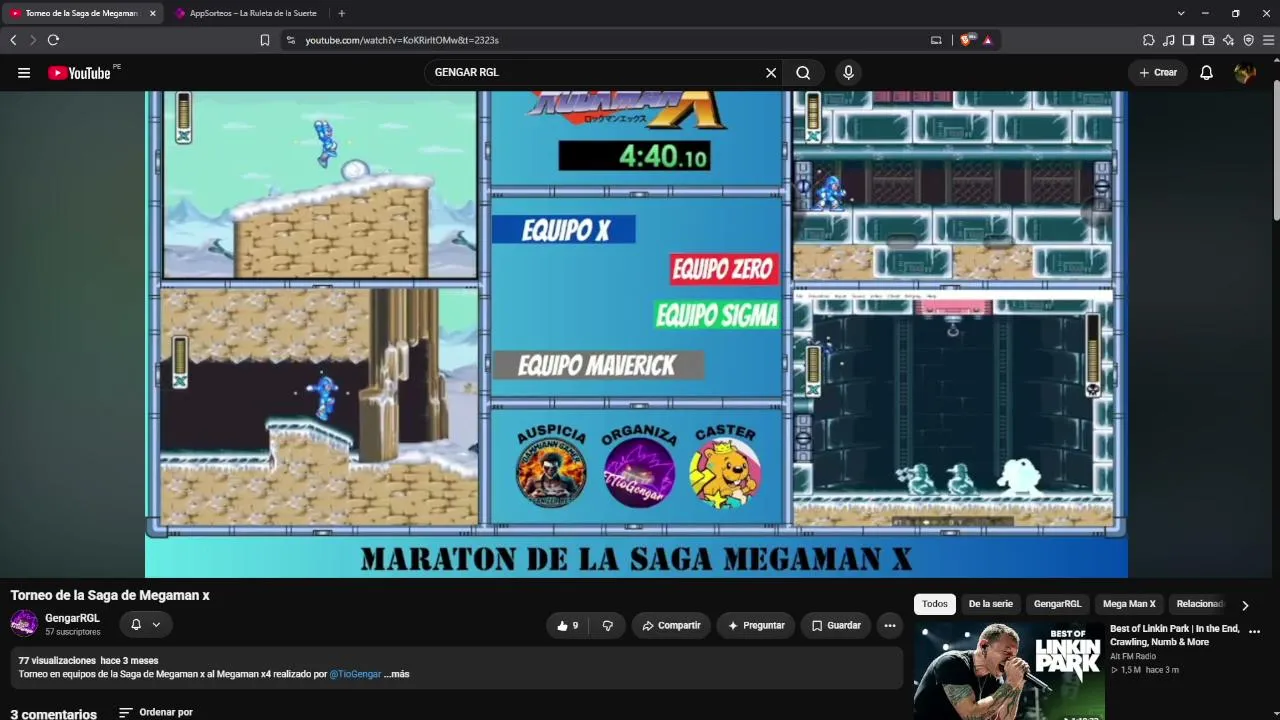
Task: Open the YouTube guide hamburger menu
Action: [24, 72]
